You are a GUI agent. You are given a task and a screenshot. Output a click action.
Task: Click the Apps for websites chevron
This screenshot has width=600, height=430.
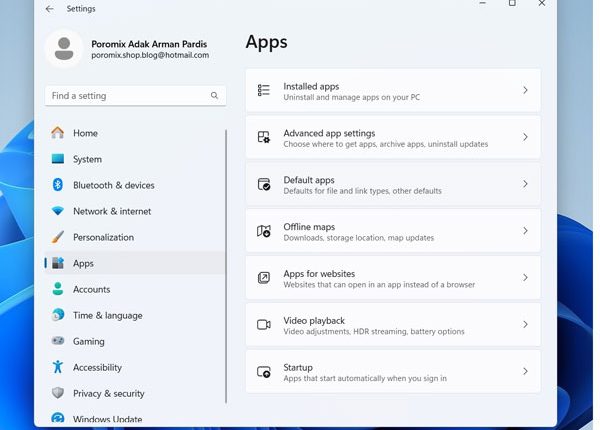(525, 277)
